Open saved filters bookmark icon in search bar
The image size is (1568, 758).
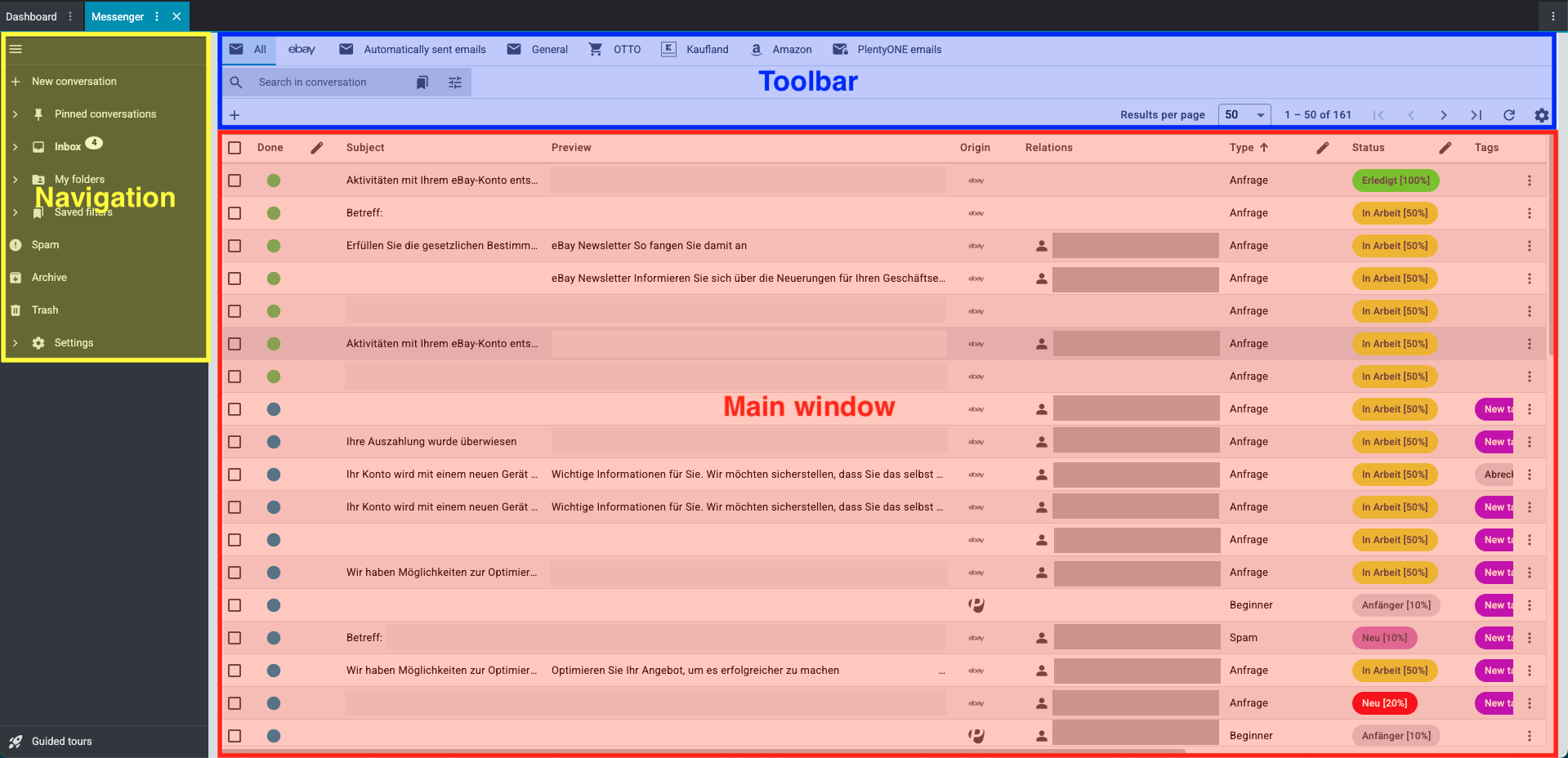[x=422, y=82]
